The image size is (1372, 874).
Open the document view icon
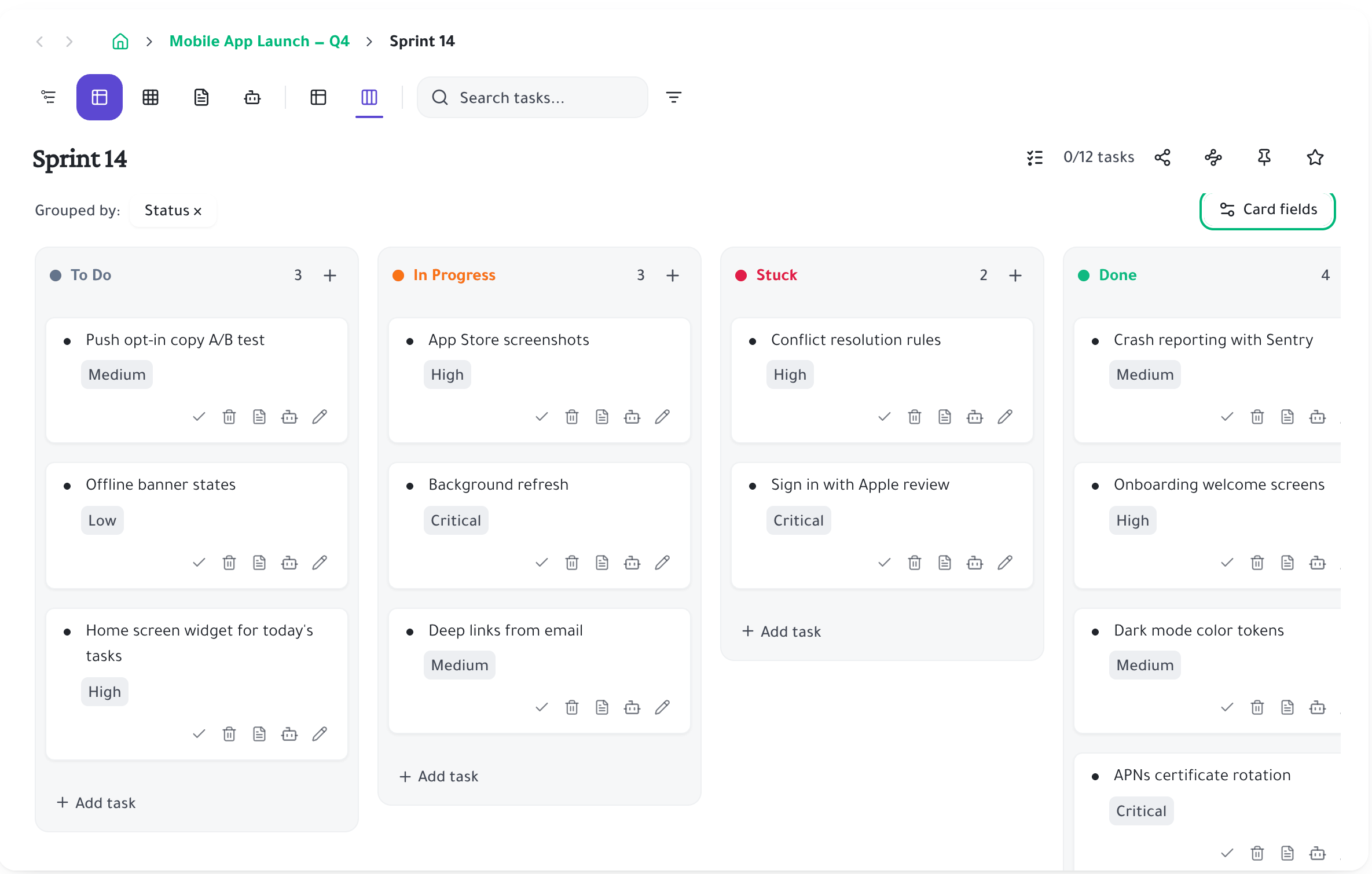click(201, 97)
